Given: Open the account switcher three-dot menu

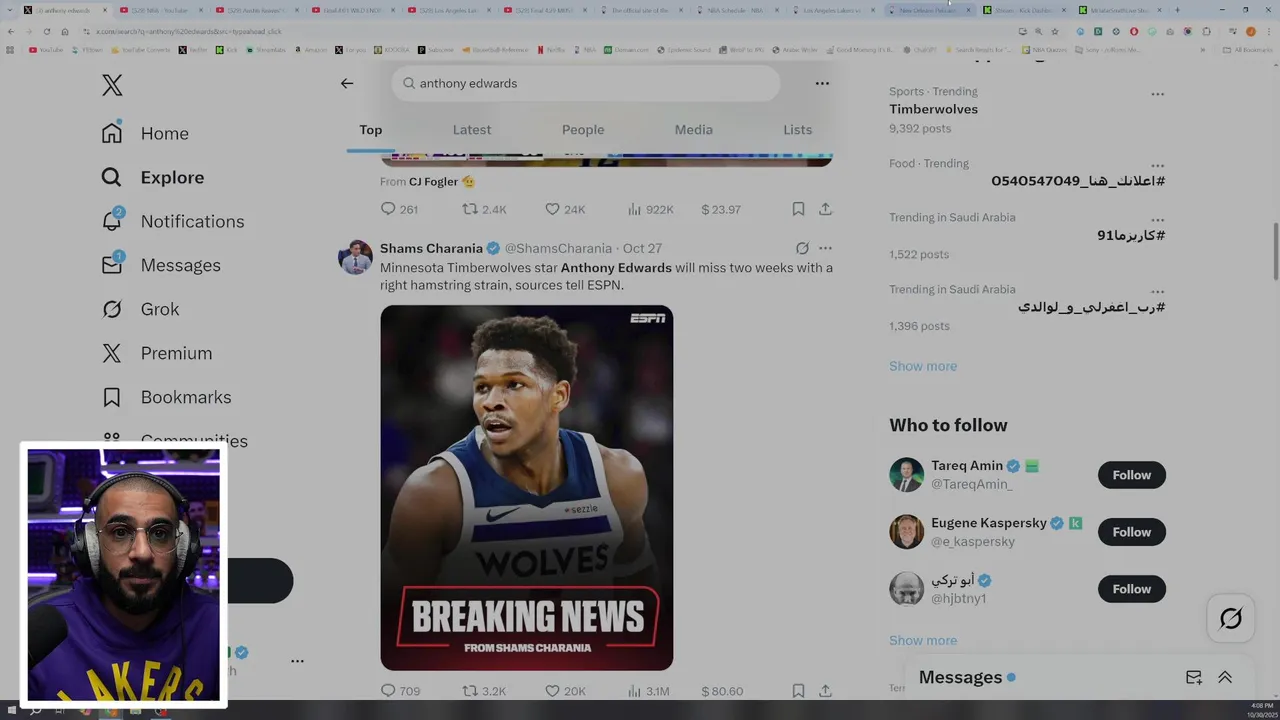Looking at the screenshot, I should (297, 661).
